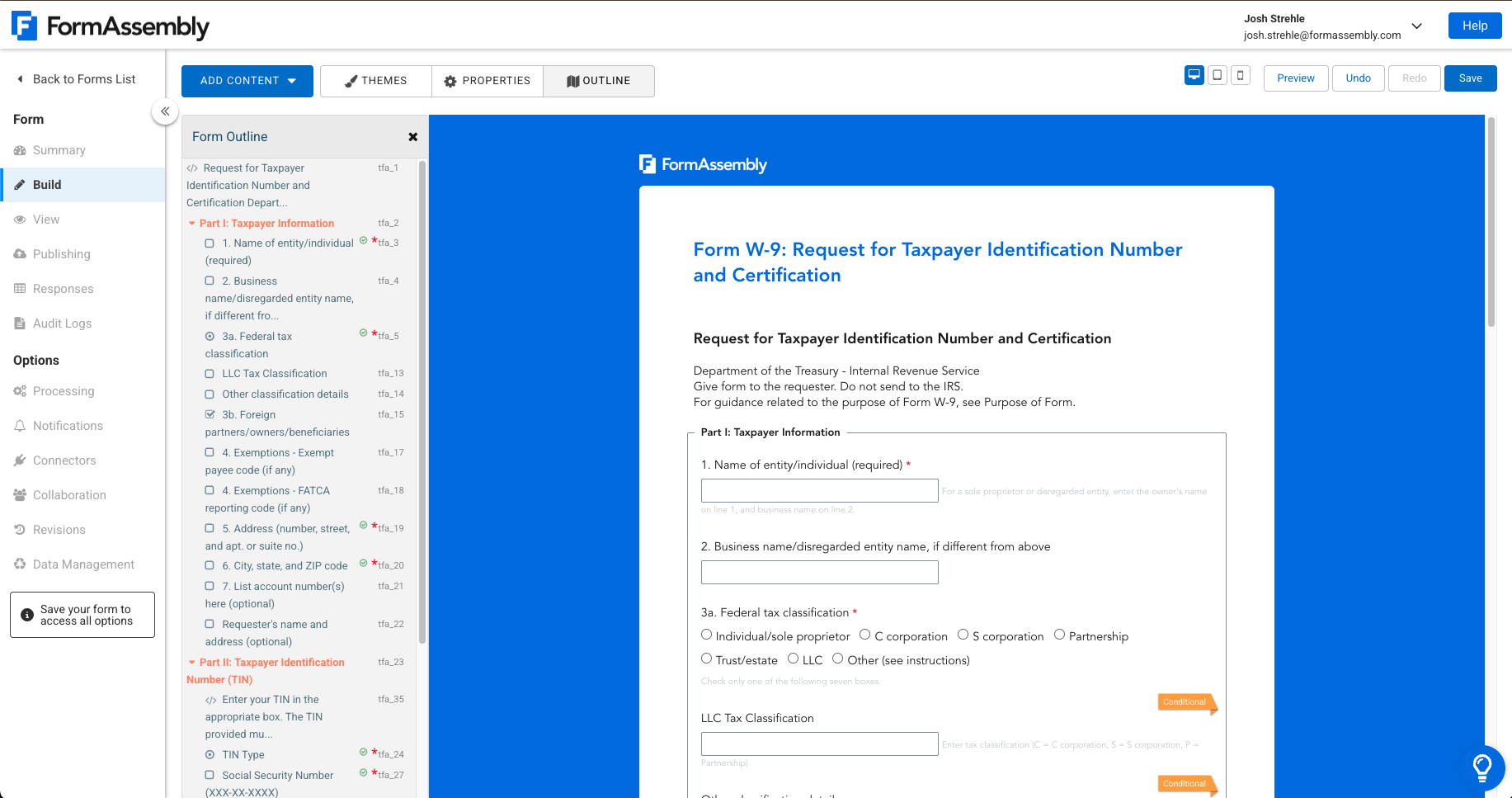Screen dimensions: 1512x798
Task: Click the Publishing cloud icon
Action: (20, 254)
